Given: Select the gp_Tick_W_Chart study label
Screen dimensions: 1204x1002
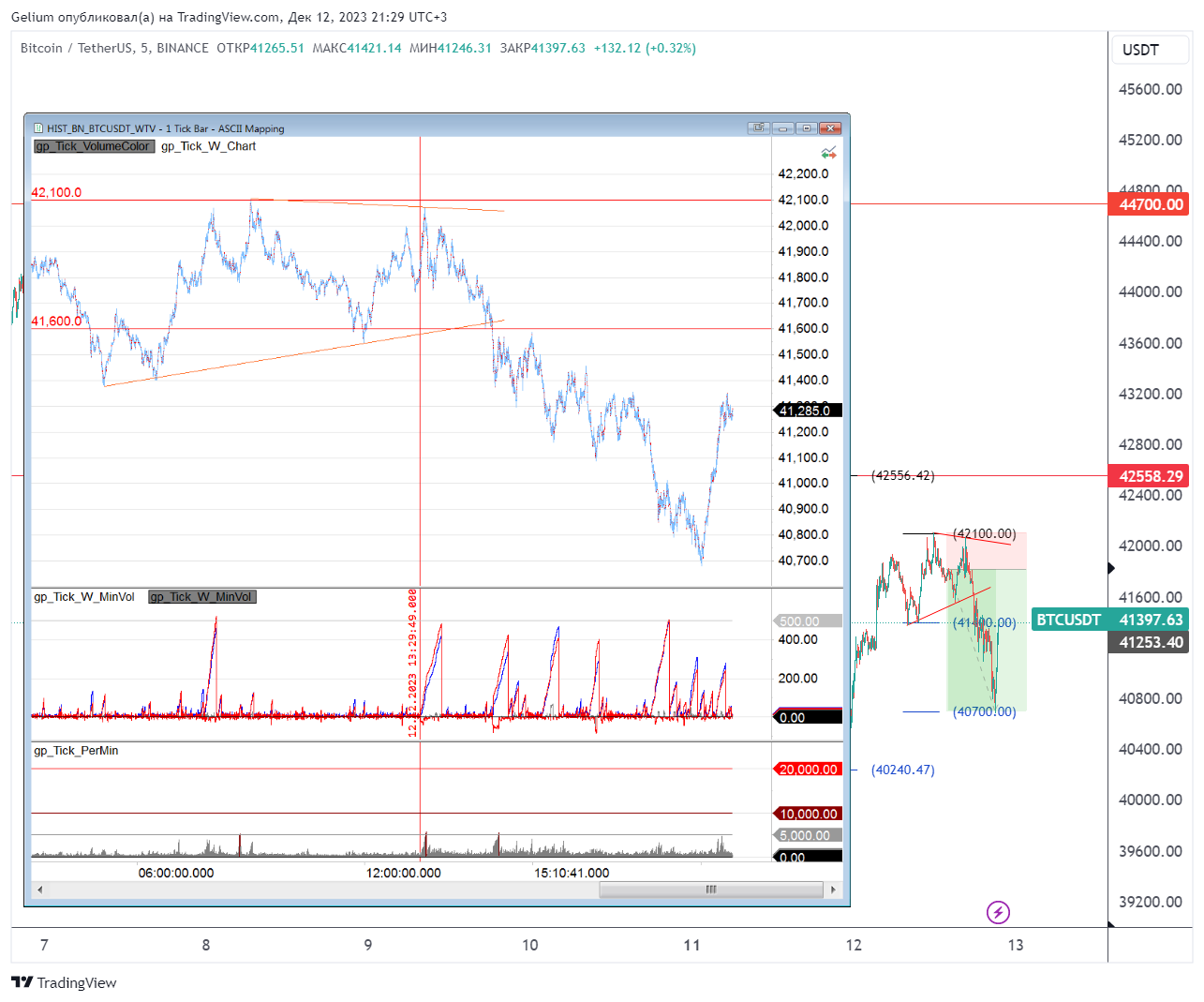Looking at the screenshot, I should tap(208, 146).
